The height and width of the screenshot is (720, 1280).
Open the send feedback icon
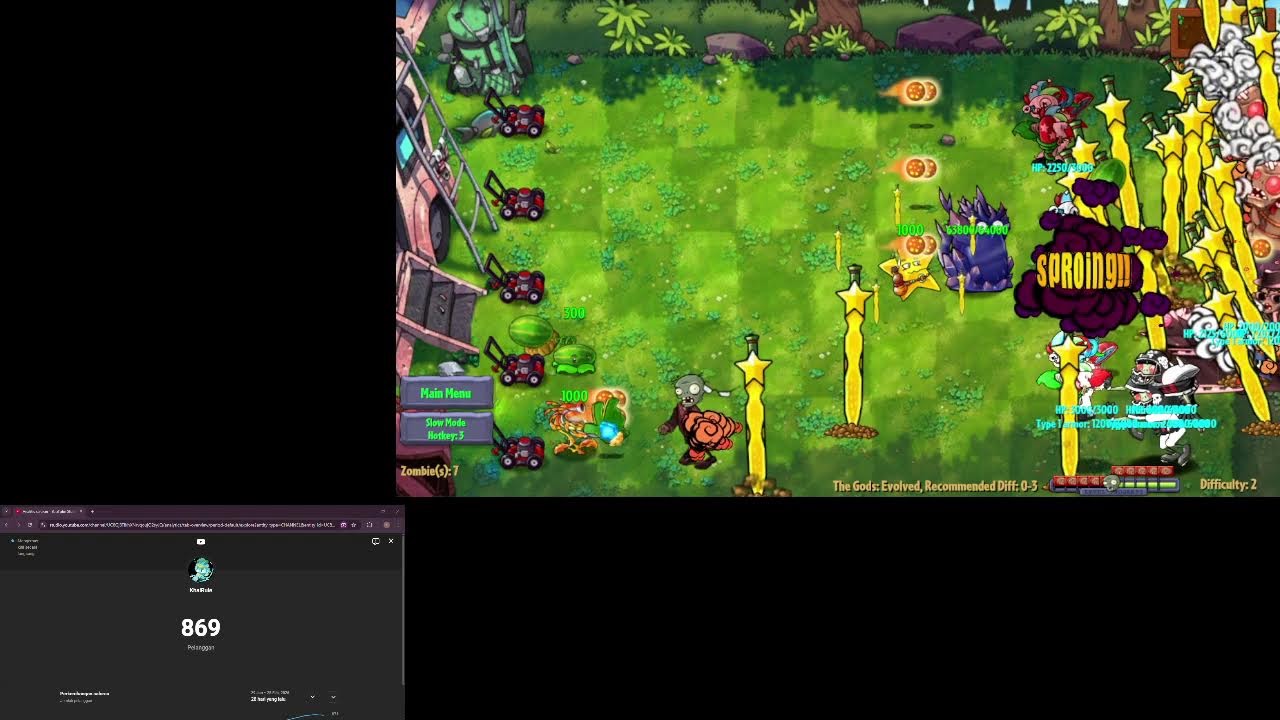[x=375, y=541]
